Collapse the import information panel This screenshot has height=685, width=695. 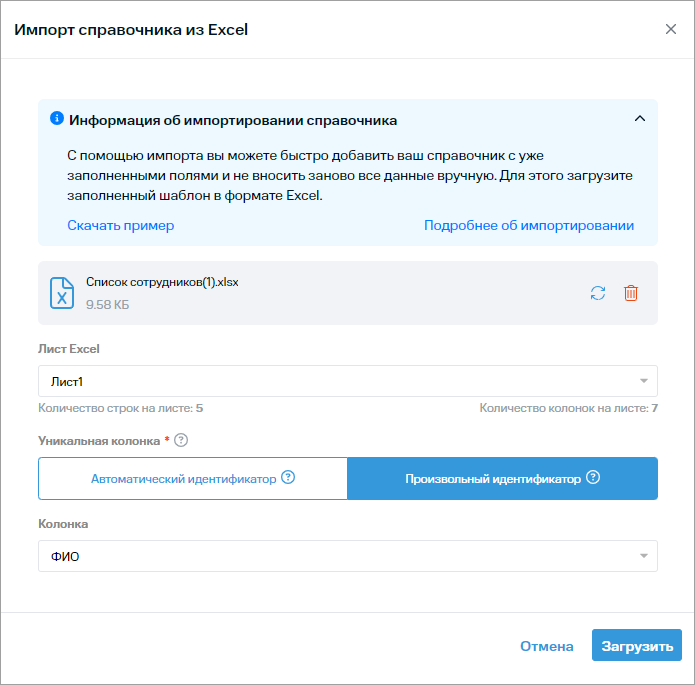coord(640,119)
